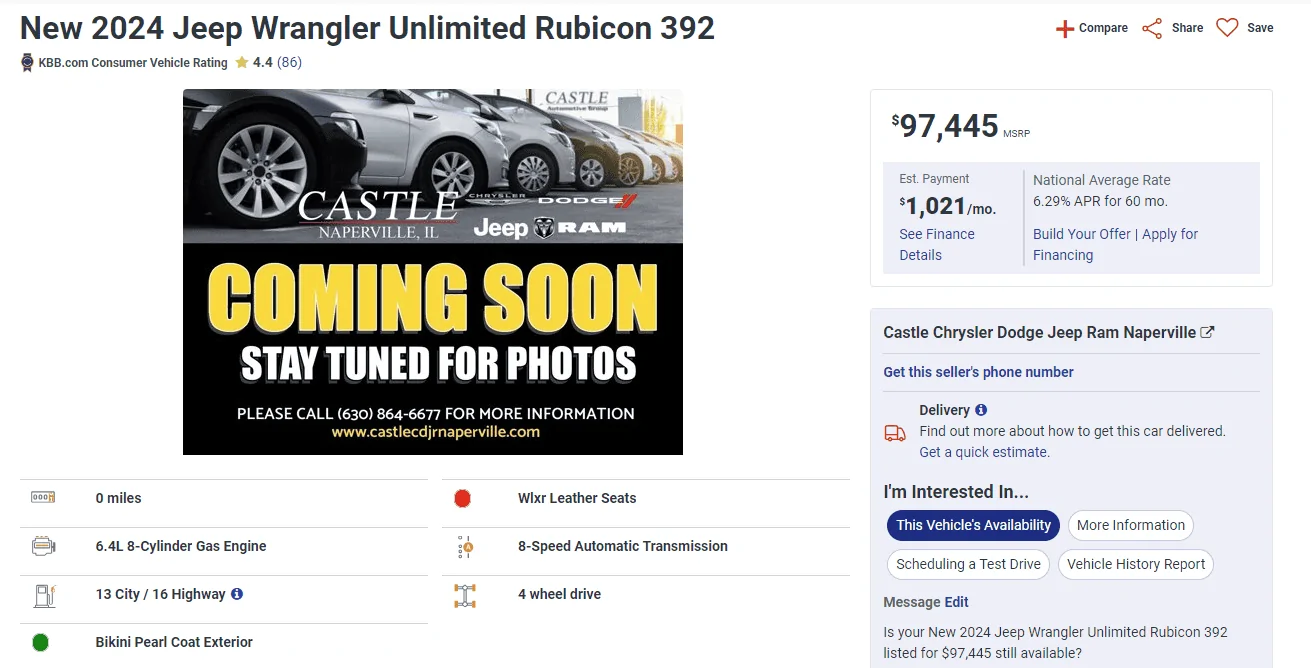Click the engine icon beside 6.4L 8-Cylinder

[43, 546]
